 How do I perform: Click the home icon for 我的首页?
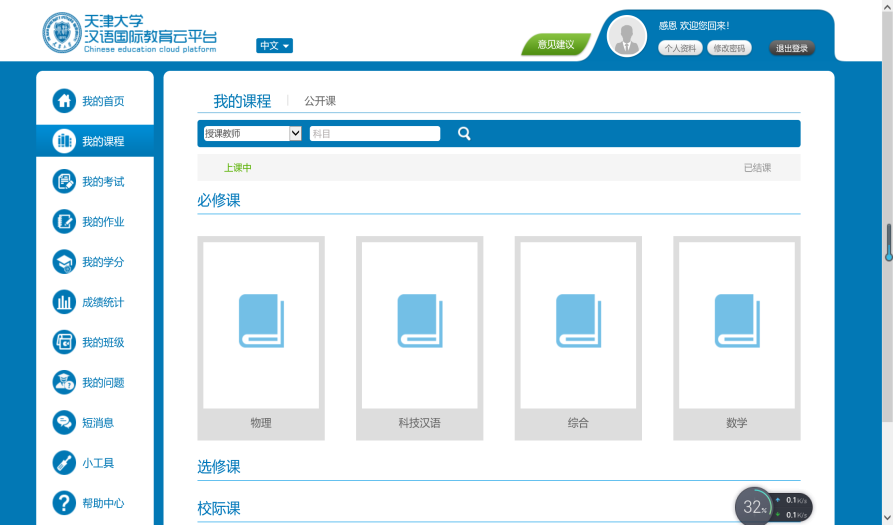point(64,101)
